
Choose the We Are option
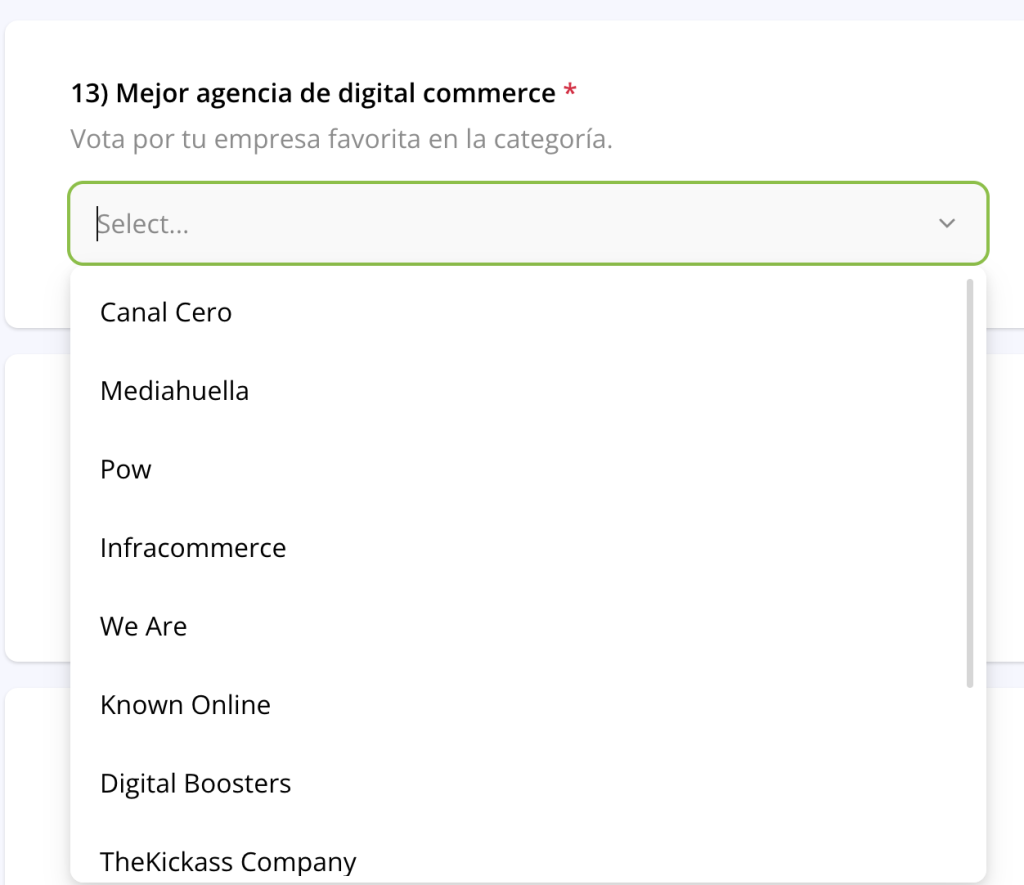click(x=143, y=626)
